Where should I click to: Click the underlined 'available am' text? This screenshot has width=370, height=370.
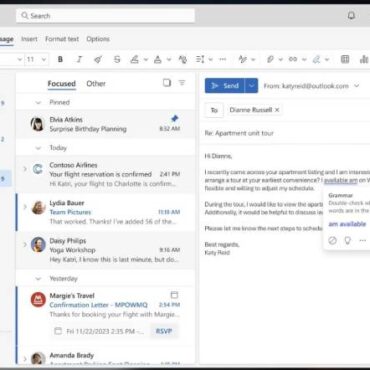coord(341,180)
